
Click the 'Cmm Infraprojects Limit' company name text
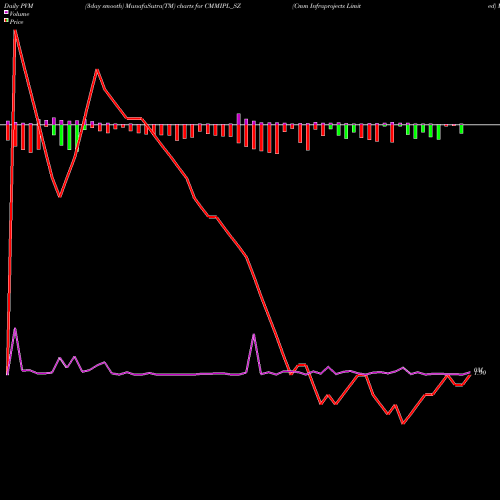coord(327,6)
